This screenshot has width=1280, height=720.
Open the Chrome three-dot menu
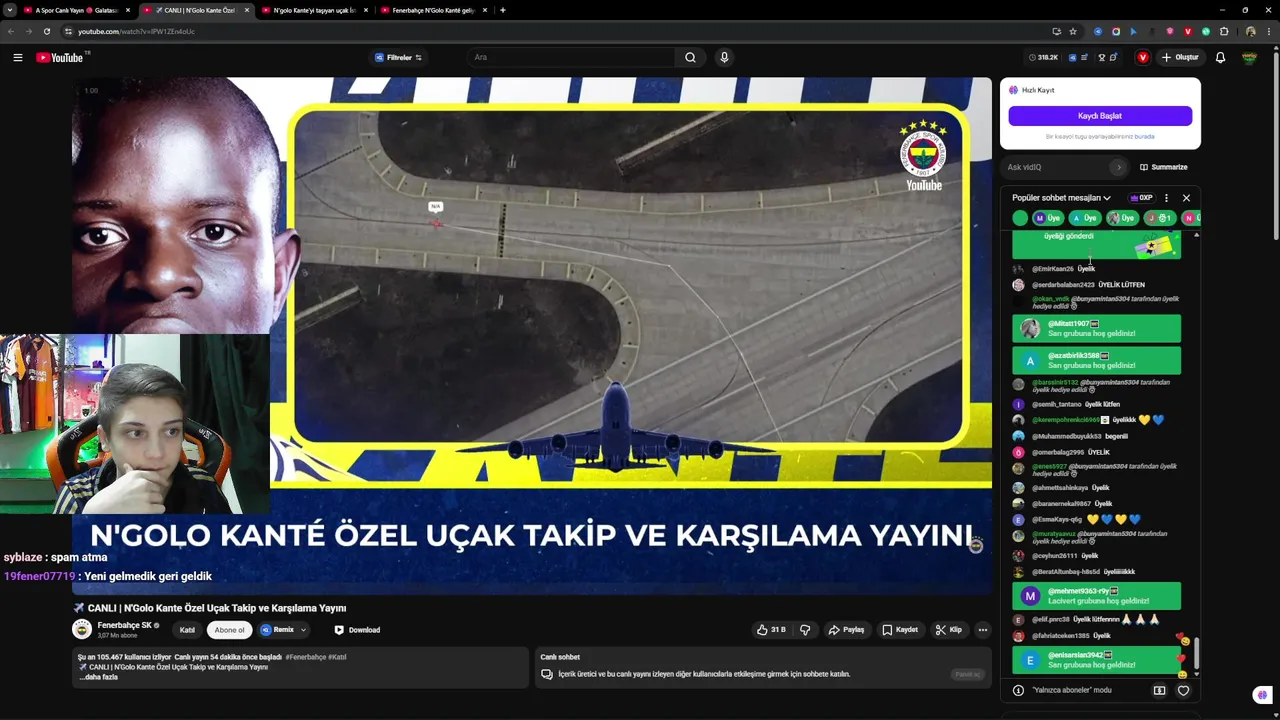1267,31
